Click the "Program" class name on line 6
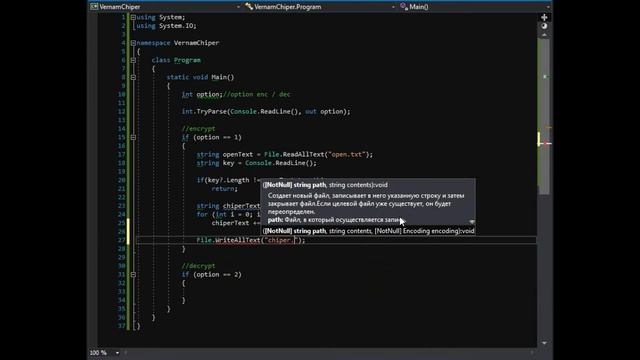The width and height of the screenshot is (640, 360). point(187,60)
